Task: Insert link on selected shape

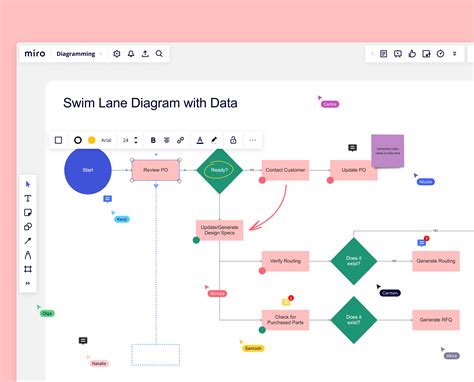Action: coord(180,140)
